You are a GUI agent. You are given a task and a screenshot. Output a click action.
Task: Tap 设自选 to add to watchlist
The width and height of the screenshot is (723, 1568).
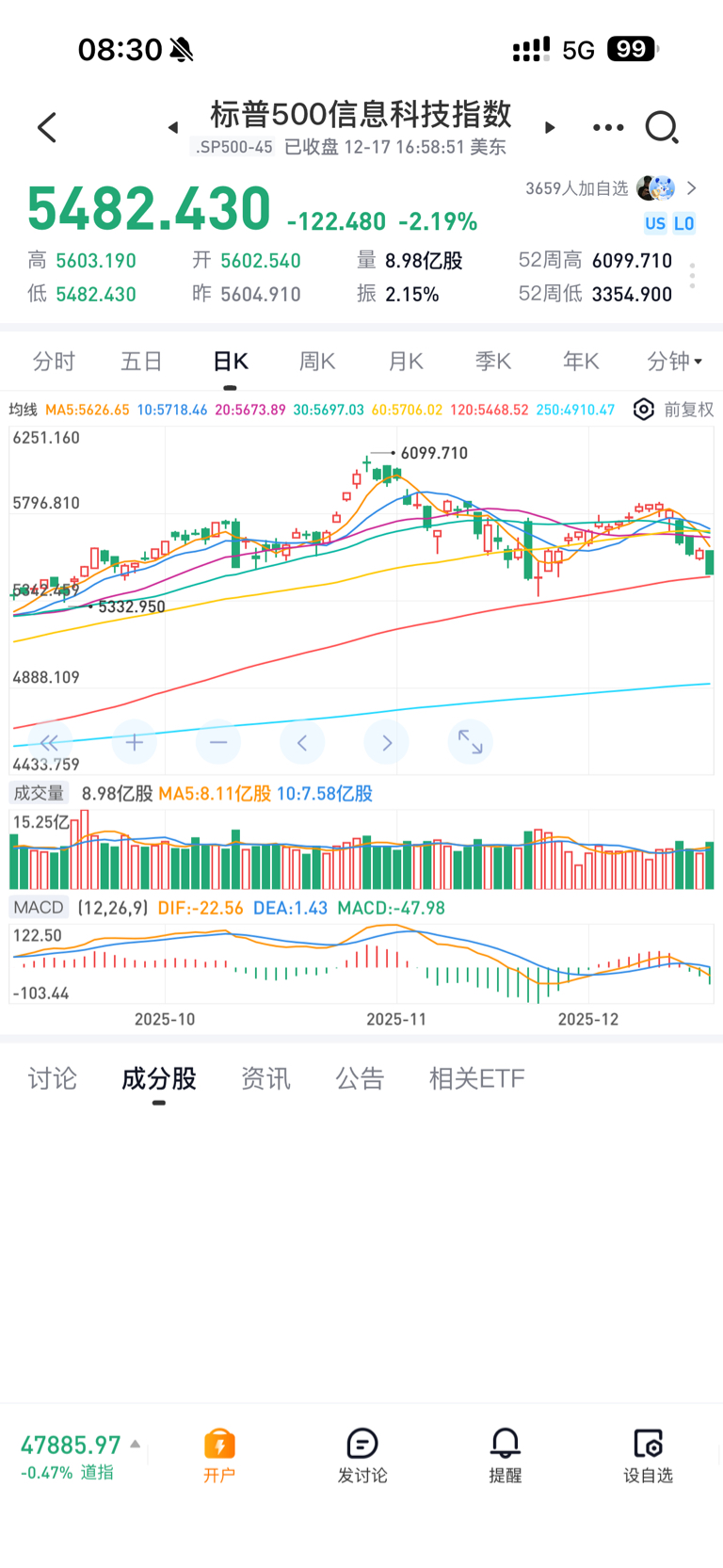(x=648, y=1455)
